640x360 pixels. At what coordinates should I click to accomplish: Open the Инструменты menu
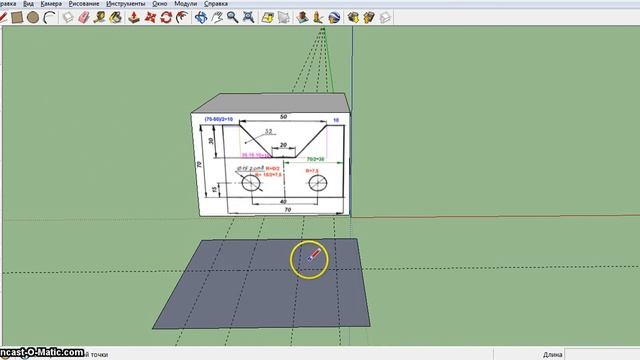(x=125, y=4)
